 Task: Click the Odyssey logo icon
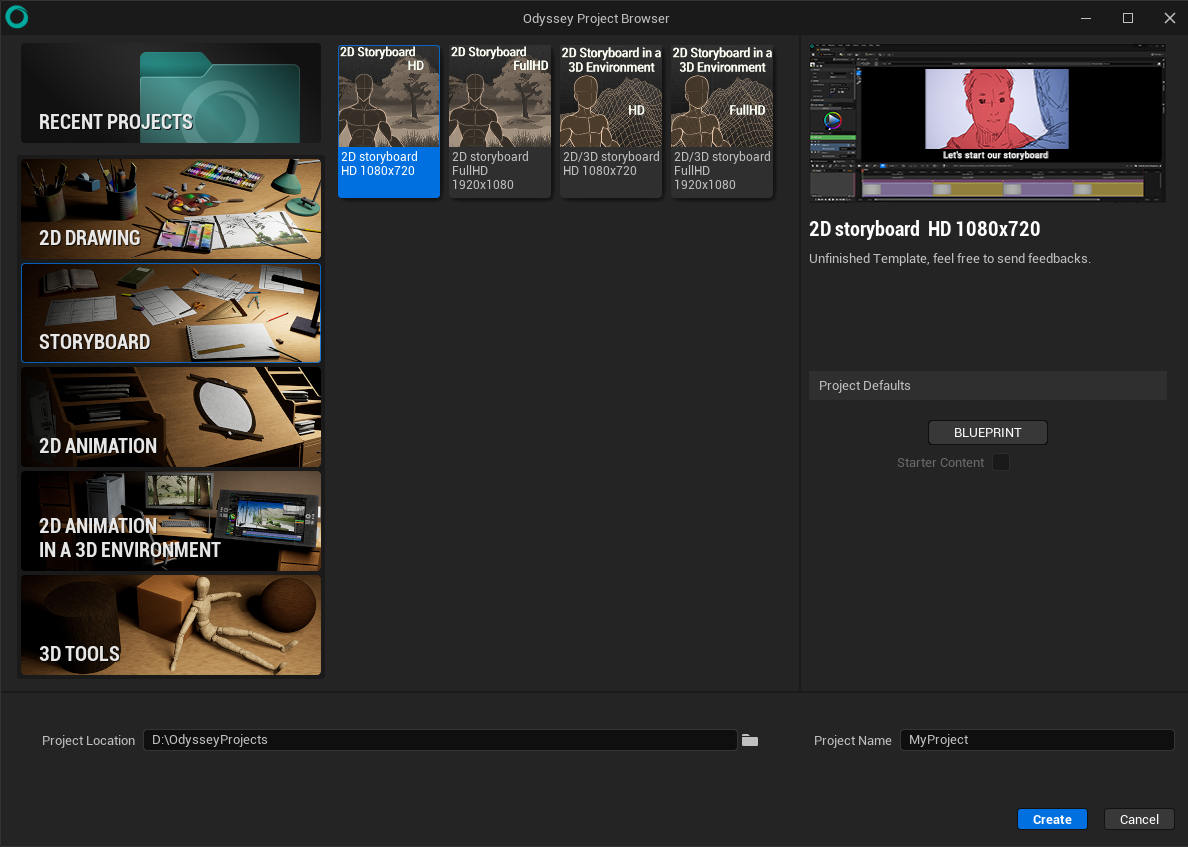17,17
